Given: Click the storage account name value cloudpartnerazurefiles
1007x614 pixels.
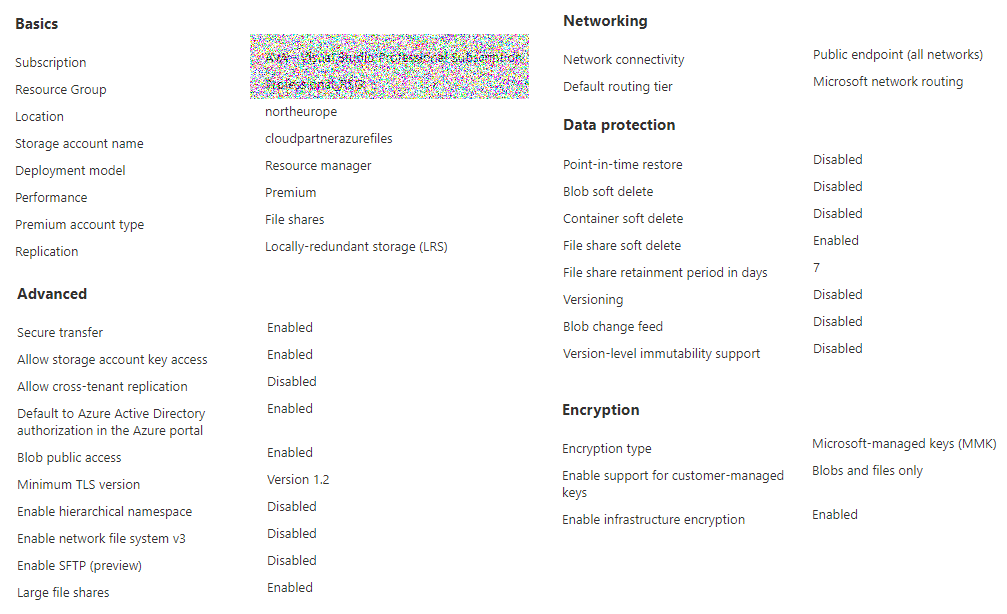Looking at the screenshot, I should tap(329, 139).
